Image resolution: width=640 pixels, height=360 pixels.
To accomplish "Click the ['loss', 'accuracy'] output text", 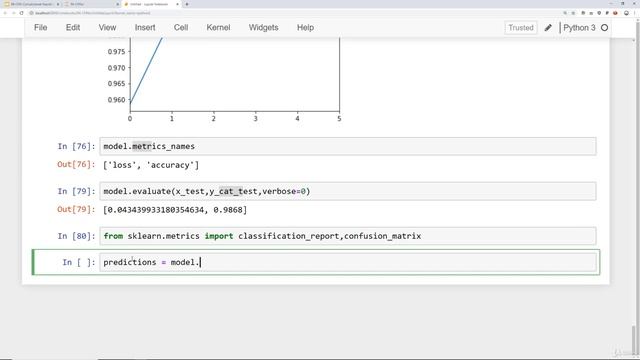I will [151, 165].
